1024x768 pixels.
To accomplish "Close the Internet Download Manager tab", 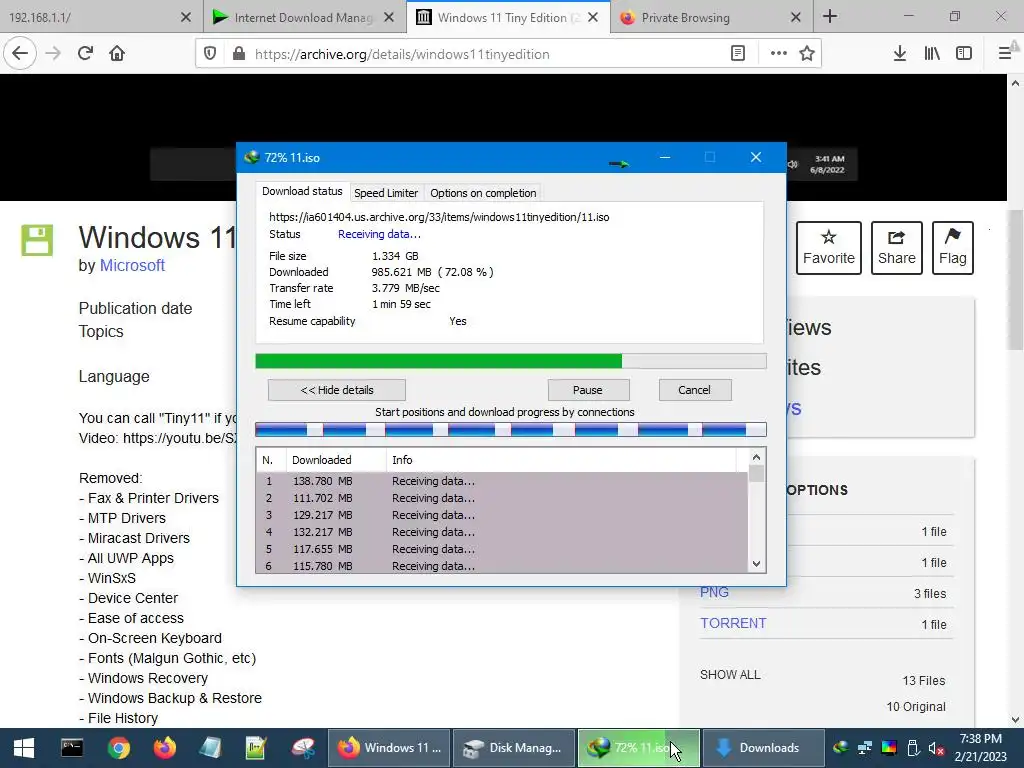I will [x=389, y=18].
